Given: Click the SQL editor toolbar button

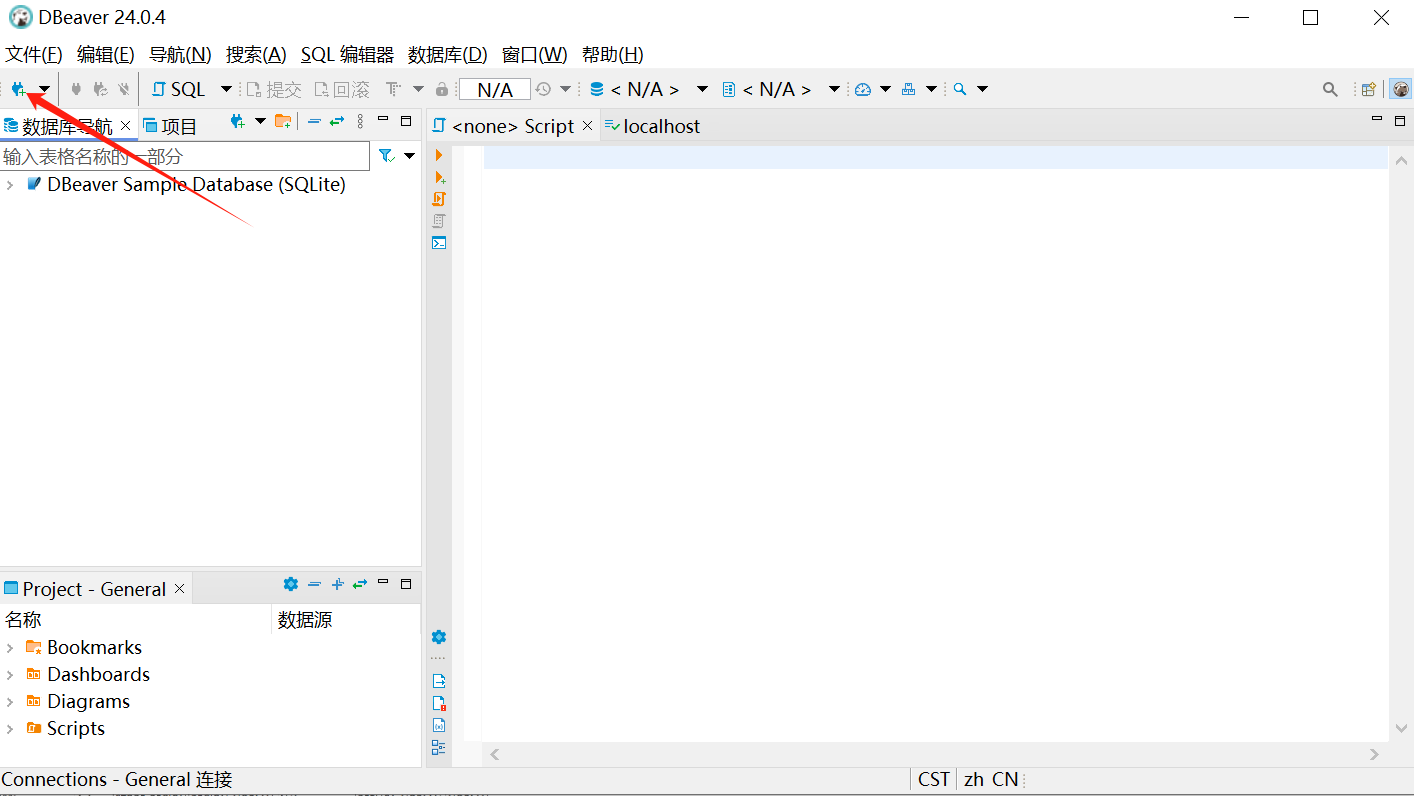Looking at the screenshot, I should tap(179, 89).
